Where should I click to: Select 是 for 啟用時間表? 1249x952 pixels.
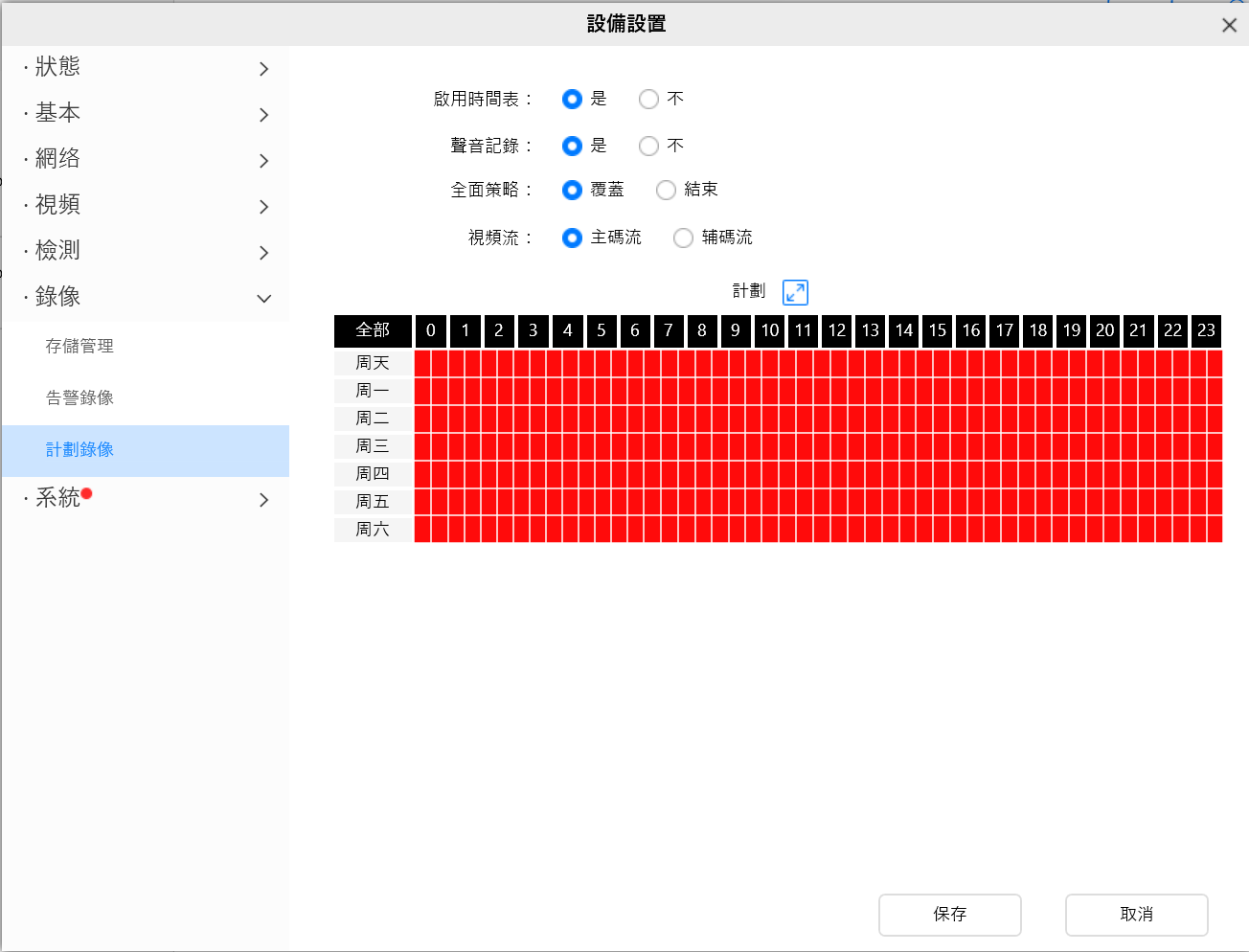[x=572, y=99]
